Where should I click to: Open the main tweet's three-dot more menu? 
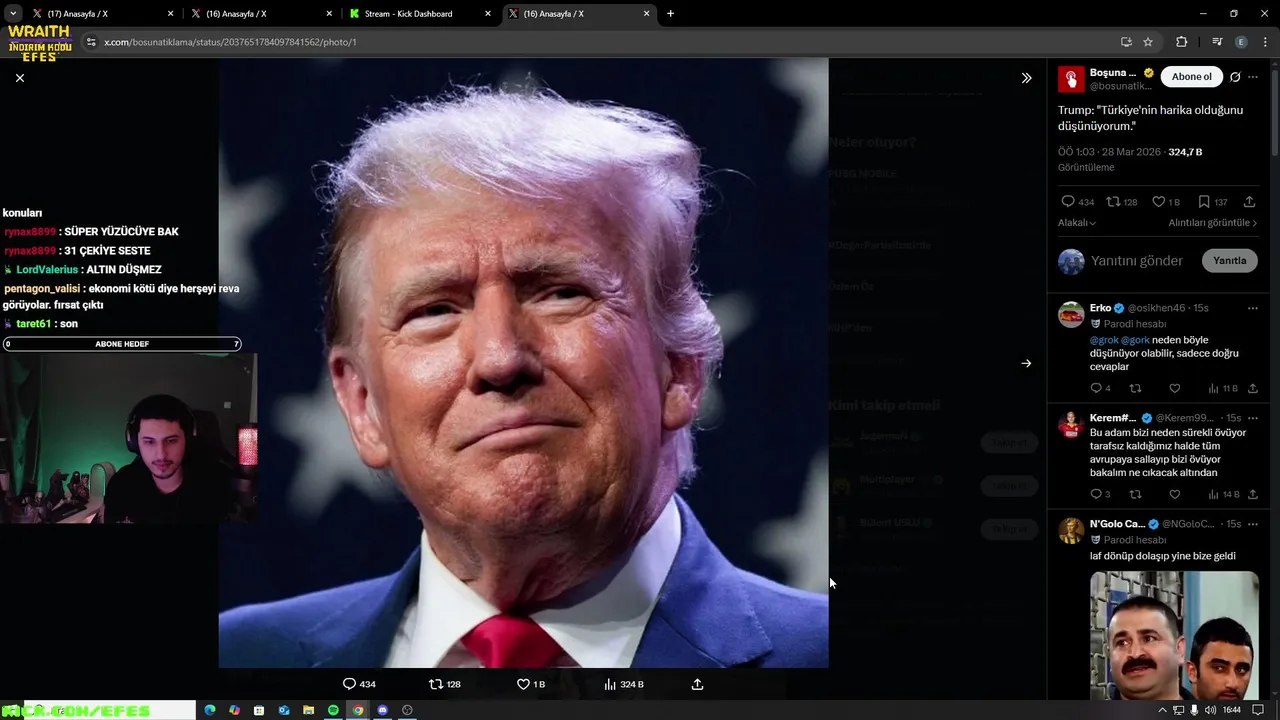1253,77
